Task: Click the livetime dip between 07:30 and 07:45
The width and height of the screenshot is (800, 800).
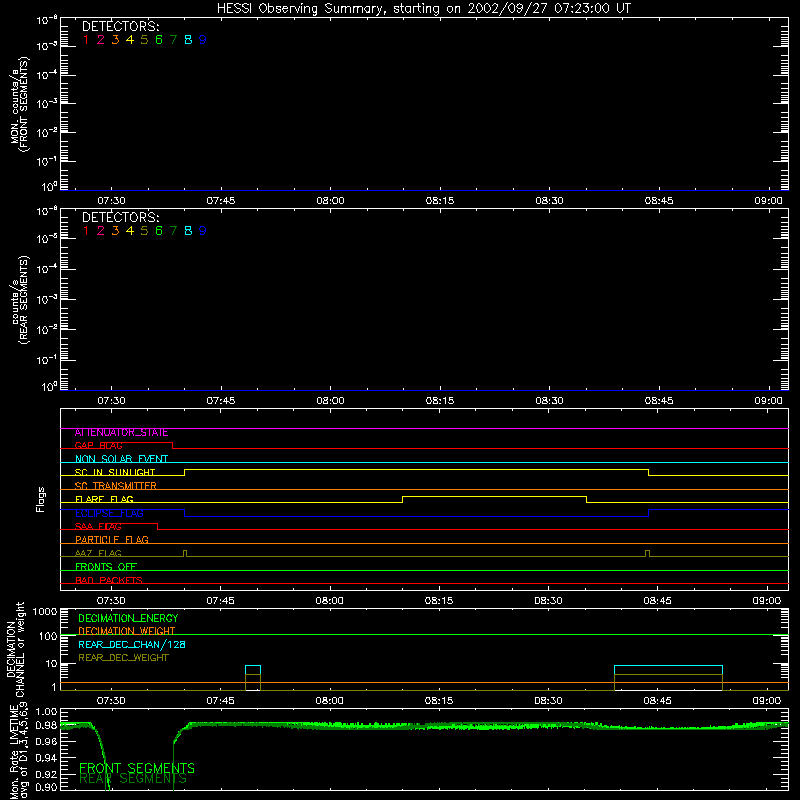Action: [x=139, y=757]
